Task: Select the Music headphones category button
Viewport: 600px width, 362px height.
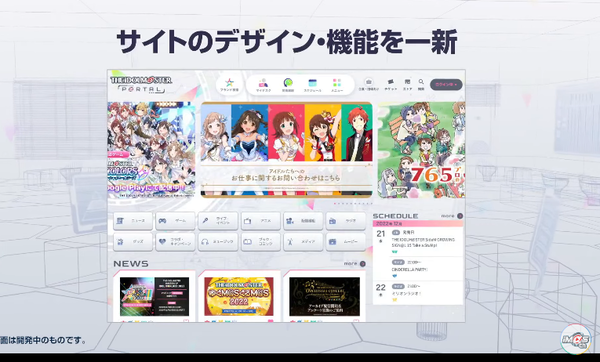Action: click(x=218, y=242)
